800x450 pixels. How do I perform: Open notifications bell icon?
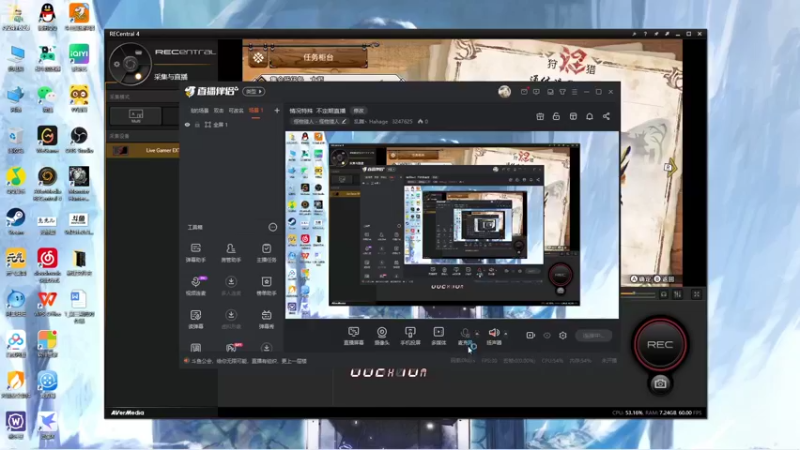[x=590, y=116]
